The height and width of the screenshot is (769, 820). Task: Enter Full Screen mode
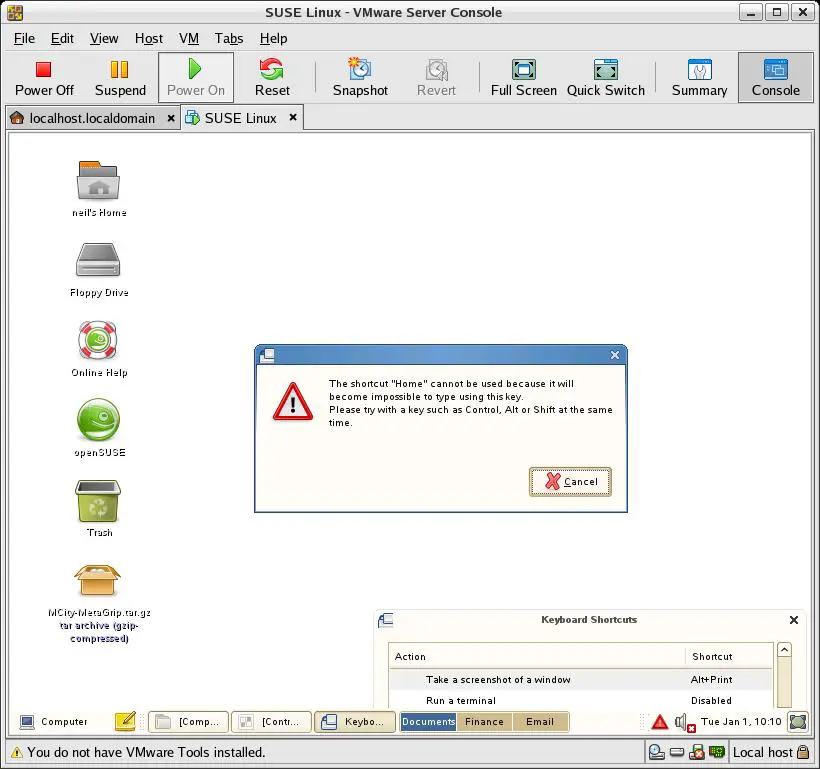523,78
